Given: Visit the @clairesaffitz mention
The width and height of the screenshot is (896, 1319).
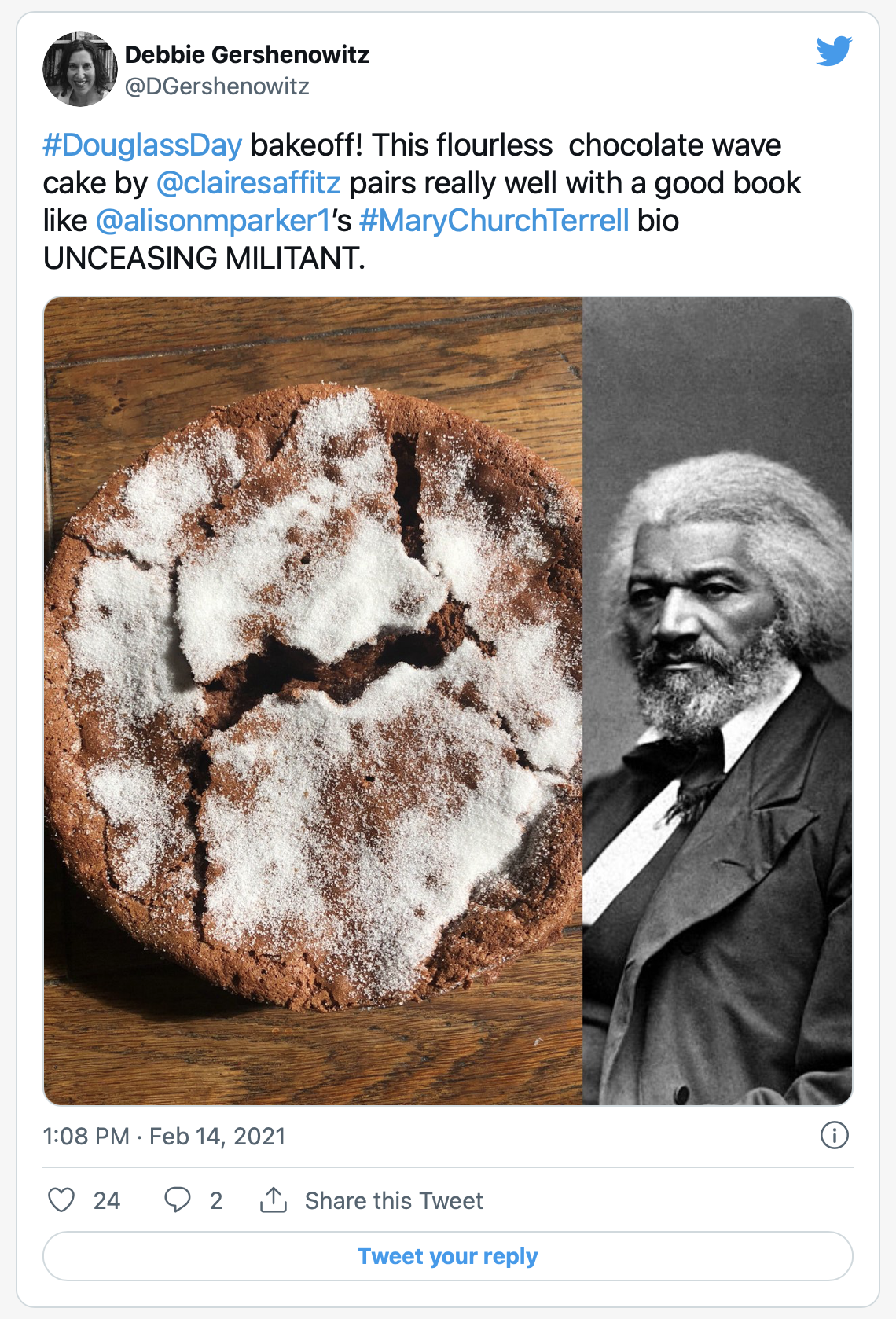Looking at the screenshot, I should (248, 183).
